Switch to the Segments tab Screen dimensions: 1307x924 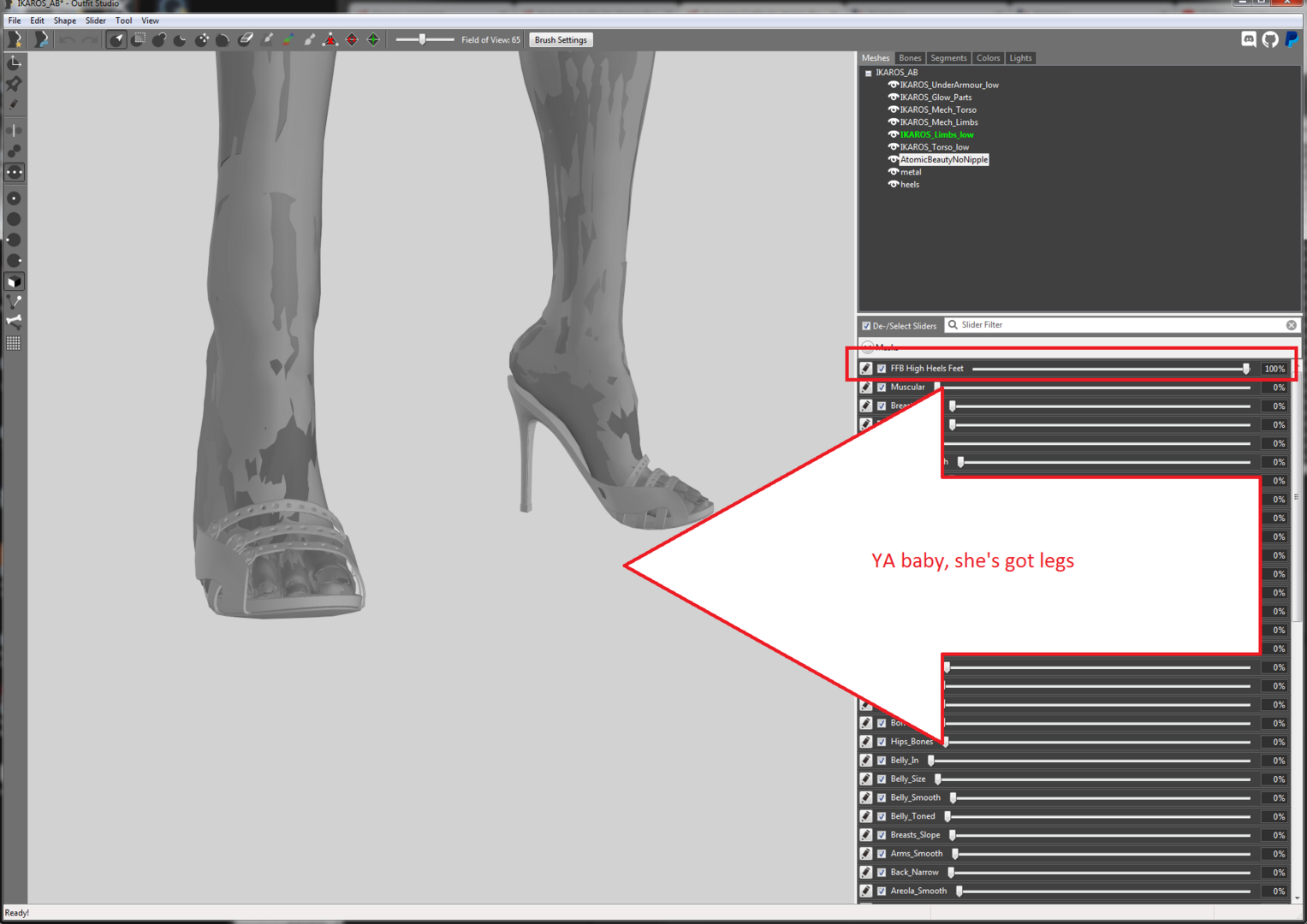pyautogui.click(x=948, y=58)
